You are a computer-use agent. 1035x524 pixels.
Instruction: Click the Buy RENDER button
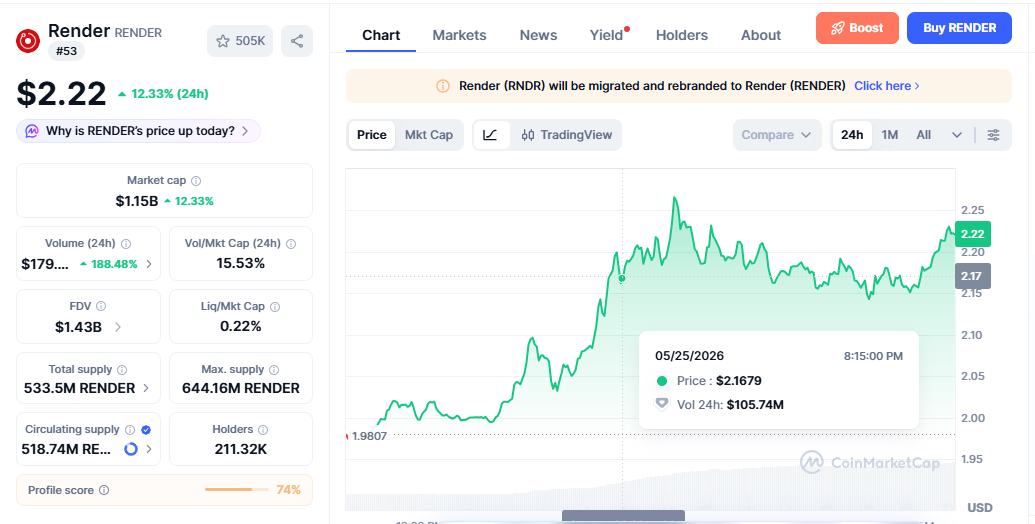click(959, 28)
